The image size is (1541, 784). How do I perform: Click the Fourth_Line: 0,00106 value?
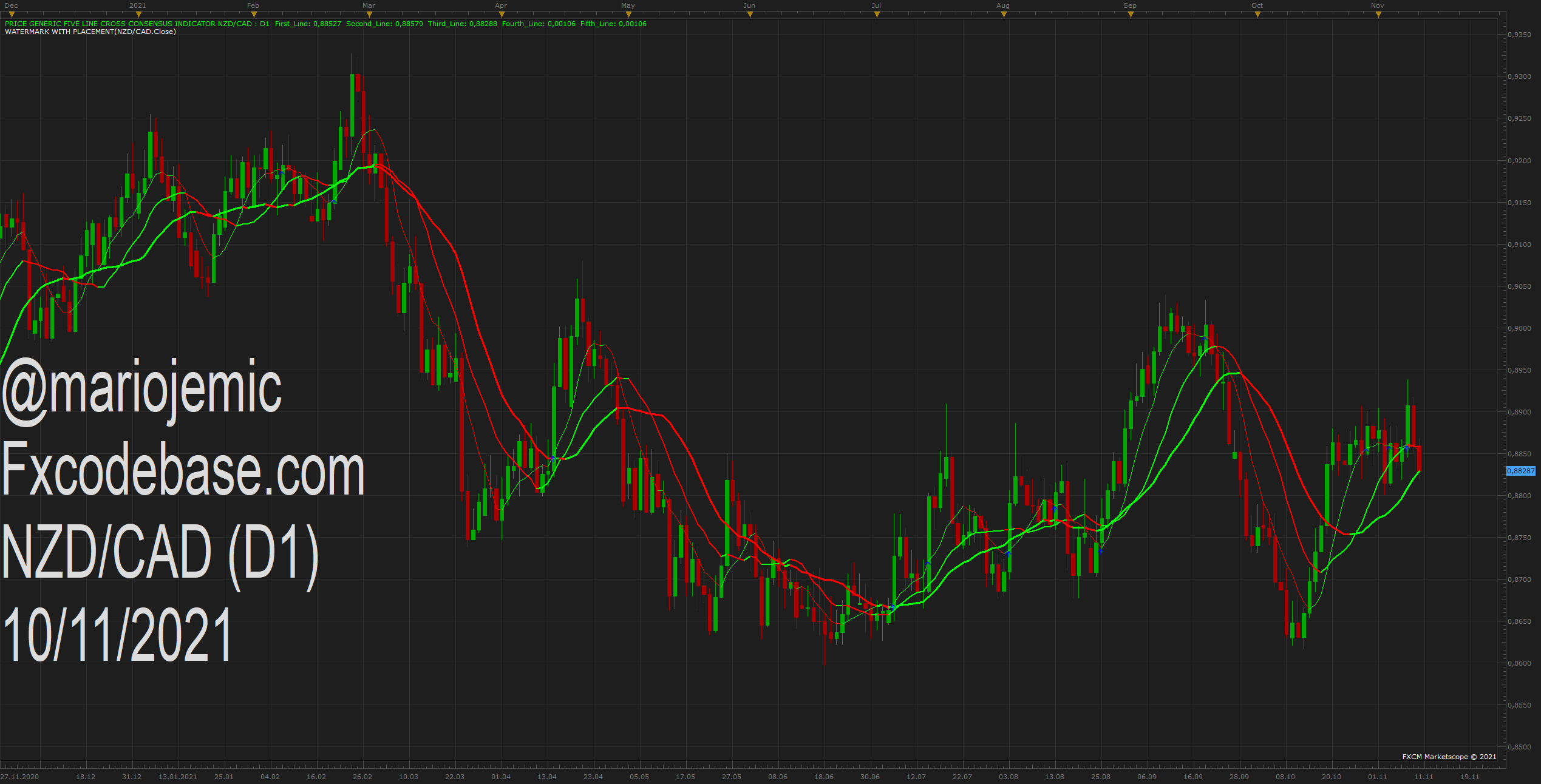coord(539,24)
